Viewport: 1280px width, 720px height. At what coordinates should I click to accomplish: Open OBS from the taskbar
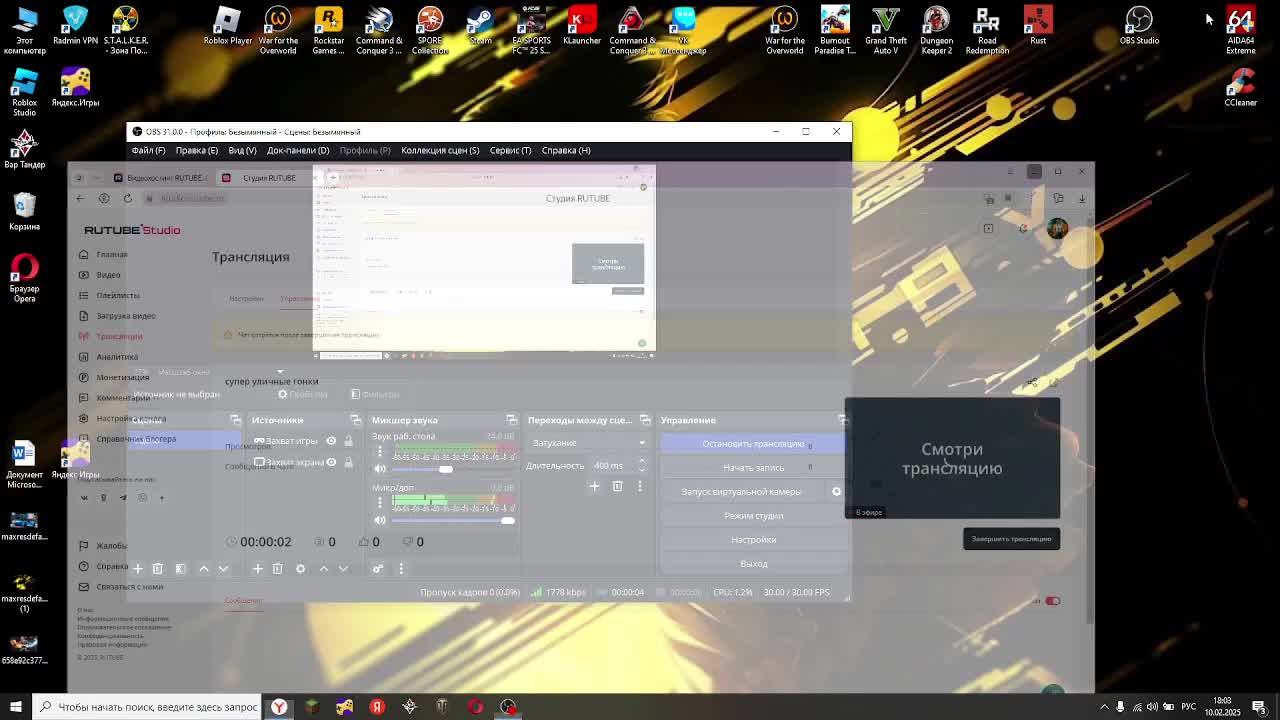[508, 707]
